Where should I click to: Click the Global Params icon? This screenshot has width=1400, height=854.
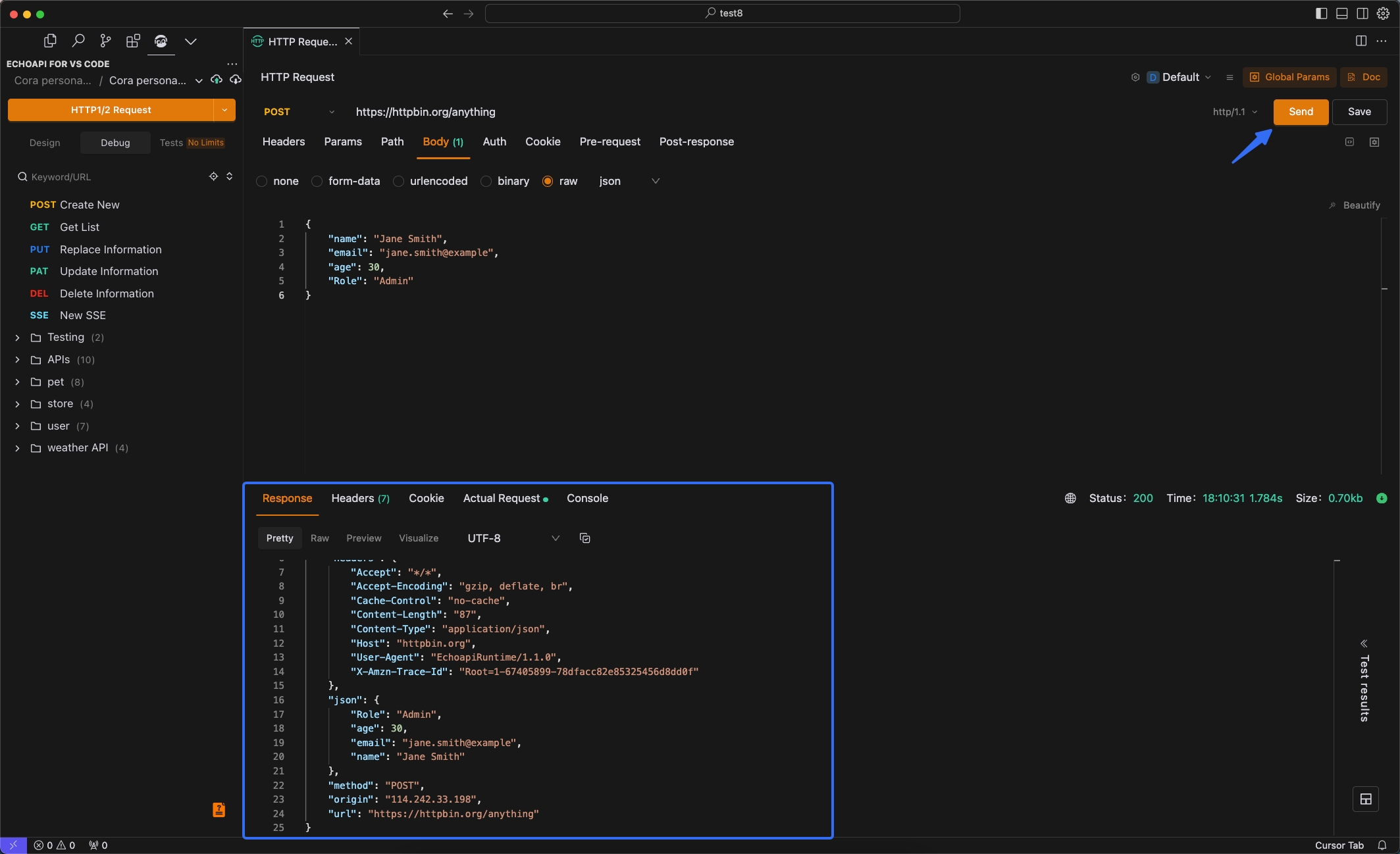(1254, 77)
